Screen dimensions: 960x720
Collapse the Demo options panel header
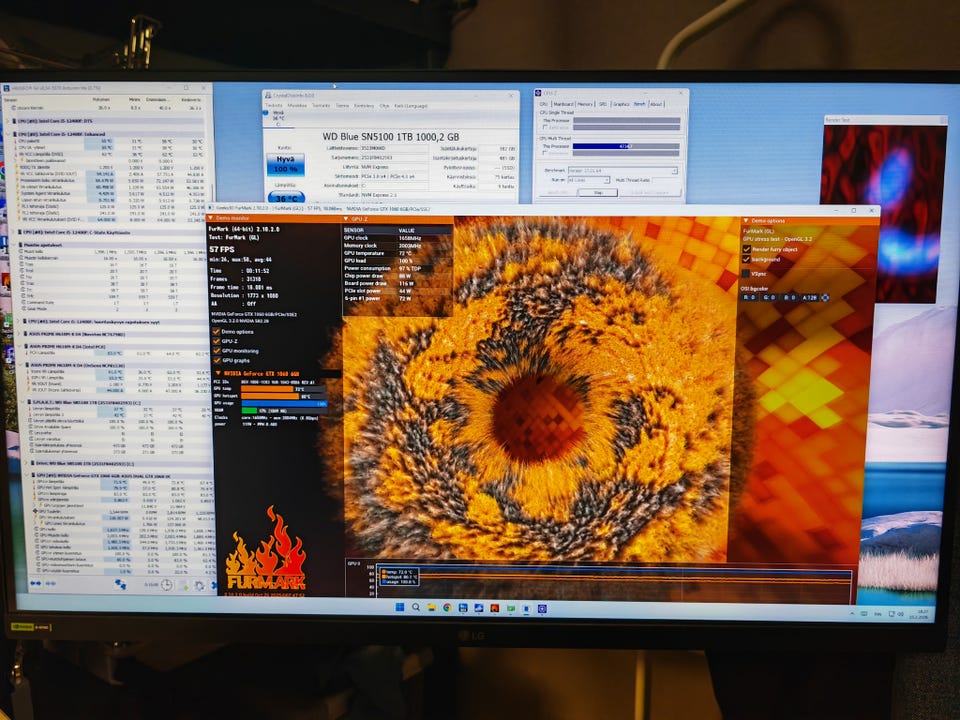coord(746,220)
